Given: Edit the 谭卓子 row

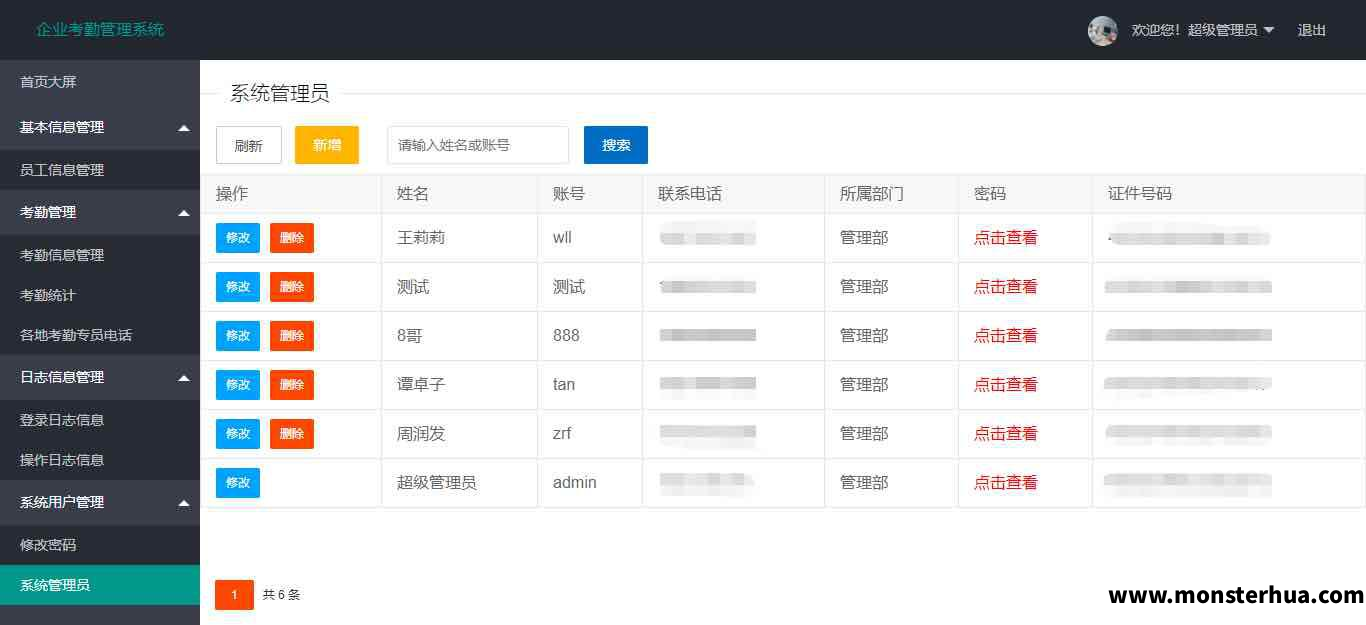Looking at the screenshot, I should tap(238, 385).
